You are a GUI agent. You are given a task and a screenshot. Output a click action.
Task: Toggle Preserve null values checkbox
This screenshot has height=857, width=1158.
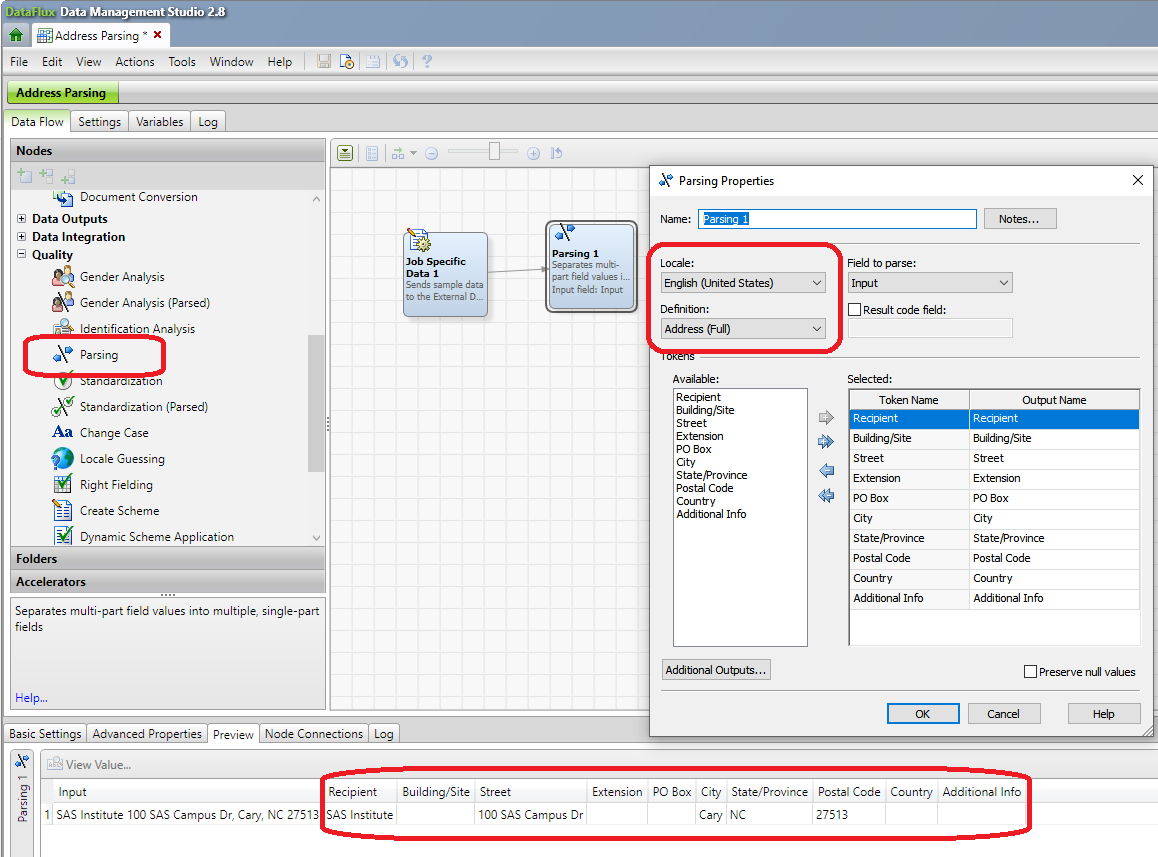coord(1030,672)
